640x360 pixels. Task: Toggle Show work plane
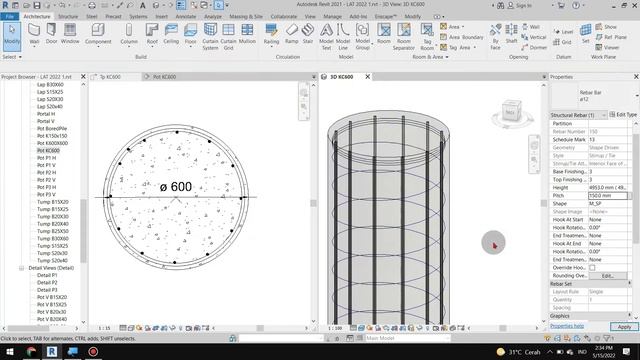pyautogui.click(x=606, y=27)
